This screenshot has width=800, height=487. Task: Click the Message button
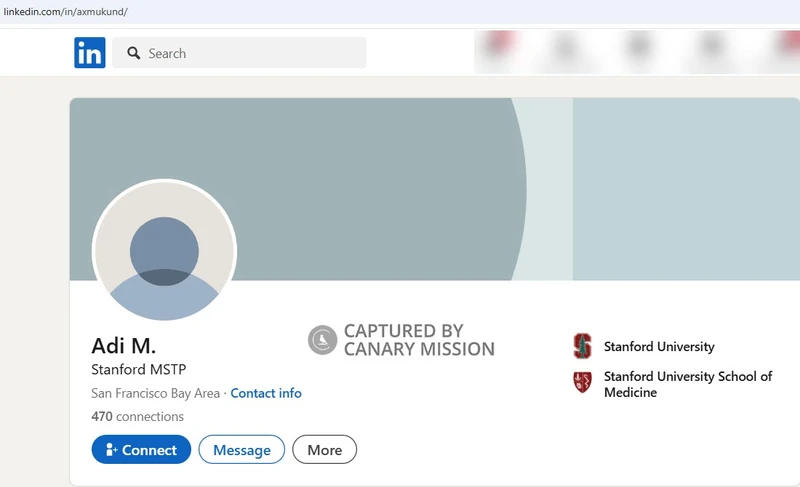point(242,449)
